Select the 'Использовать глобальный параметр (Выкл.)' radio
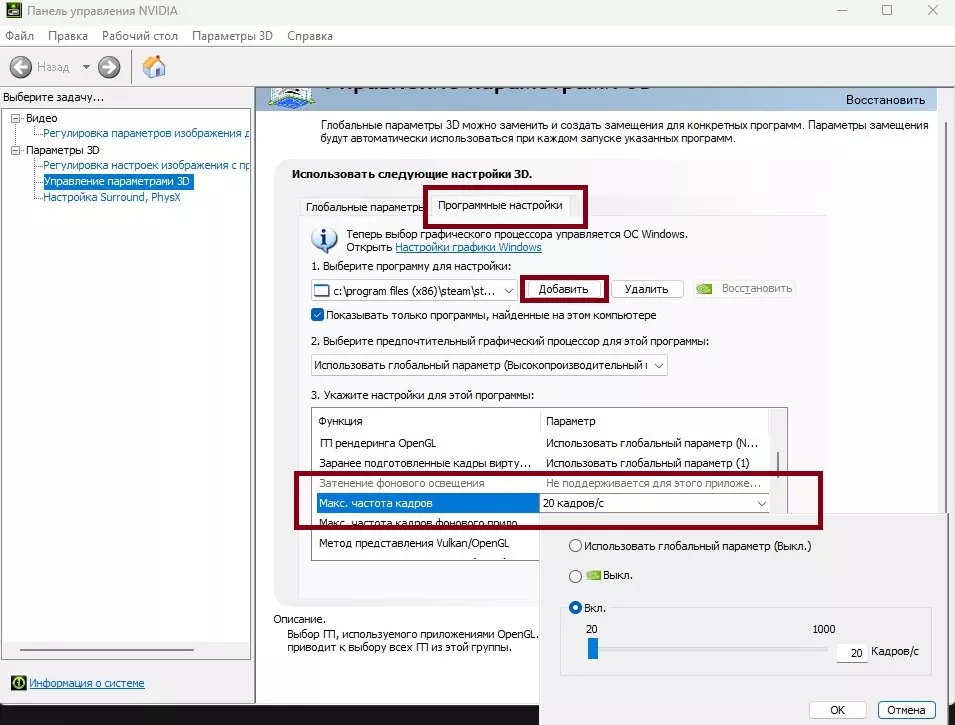The width and height of the screenshot is (955, 725). 575,546
